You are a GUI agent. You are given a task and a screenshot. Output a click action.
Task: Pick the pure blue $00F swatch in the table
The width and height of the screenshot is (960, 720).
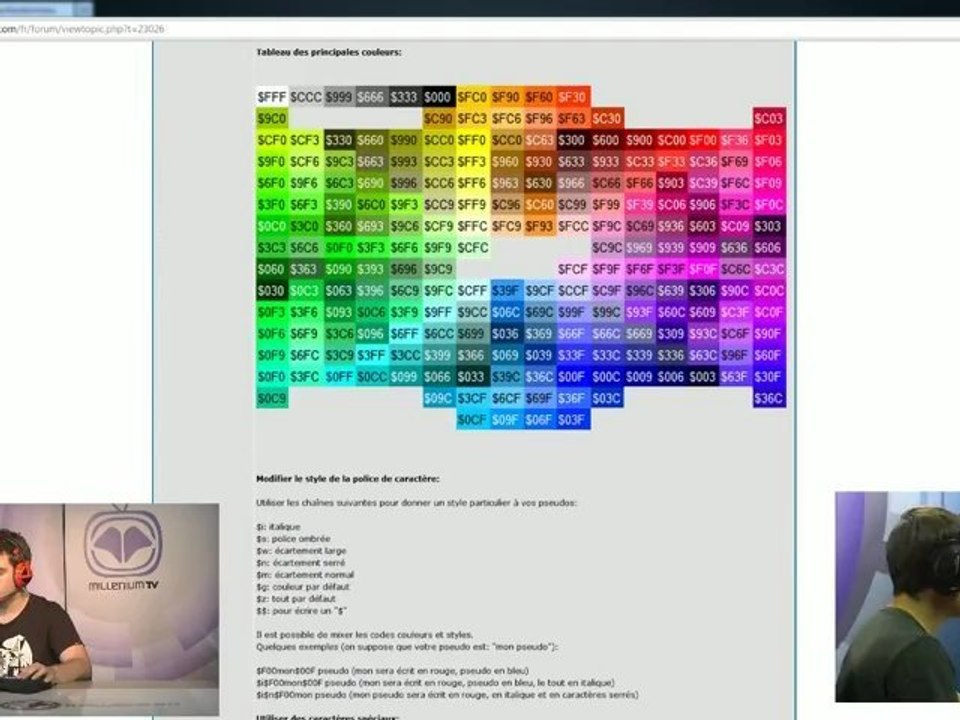(572, 377)
